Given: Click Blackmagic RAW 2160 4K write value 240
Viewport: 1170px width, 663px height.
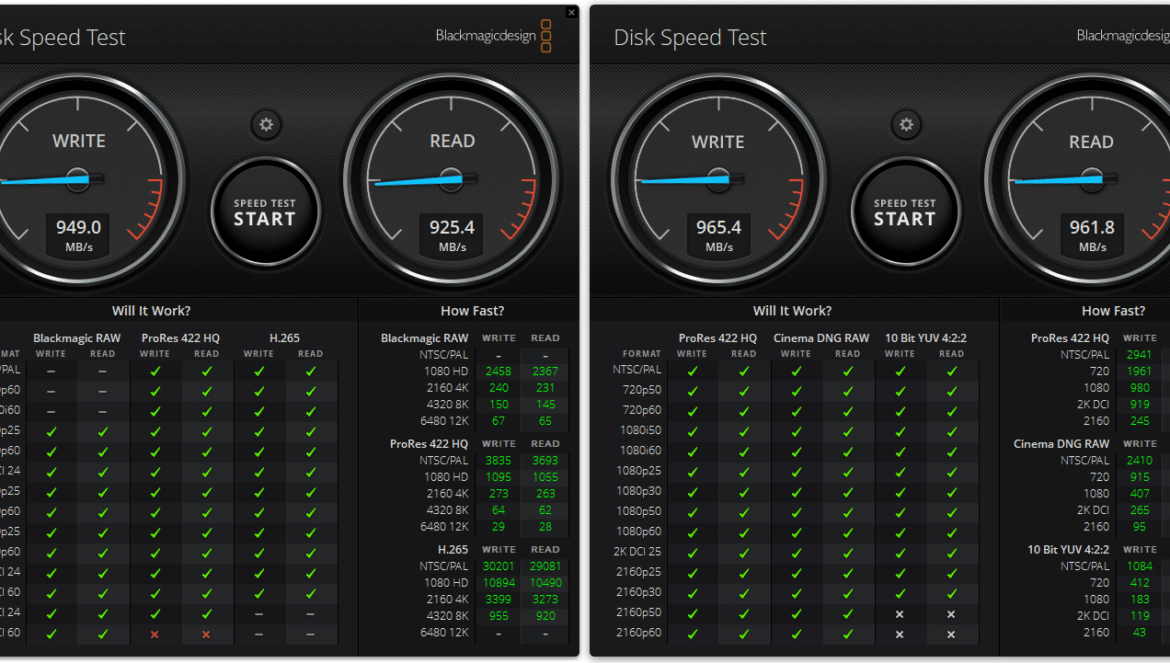Looking at the screenshot, I should 498,388.
